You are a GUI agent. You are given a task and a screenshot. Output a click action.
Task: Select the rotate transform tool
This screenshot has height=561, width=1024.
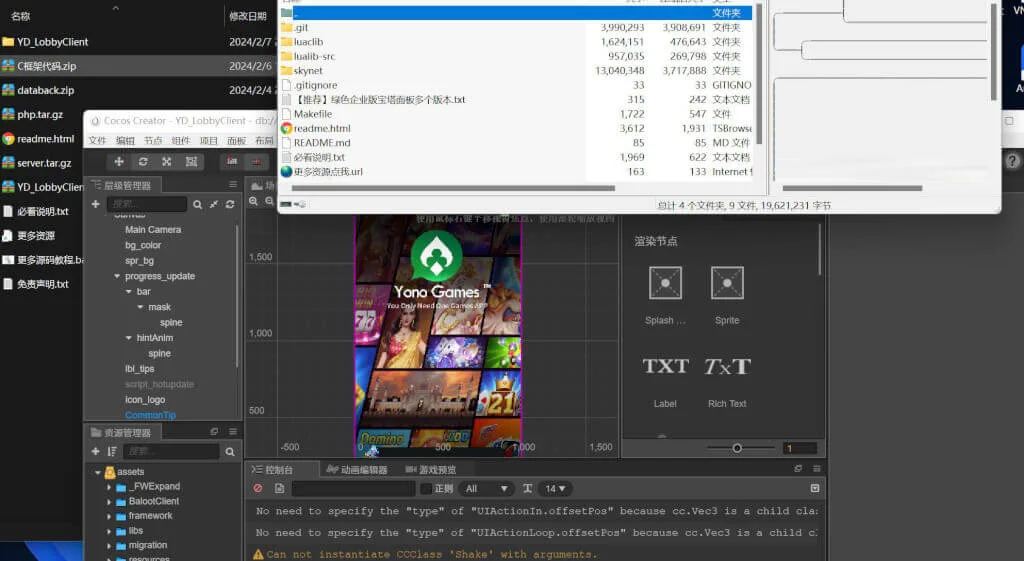143,162
